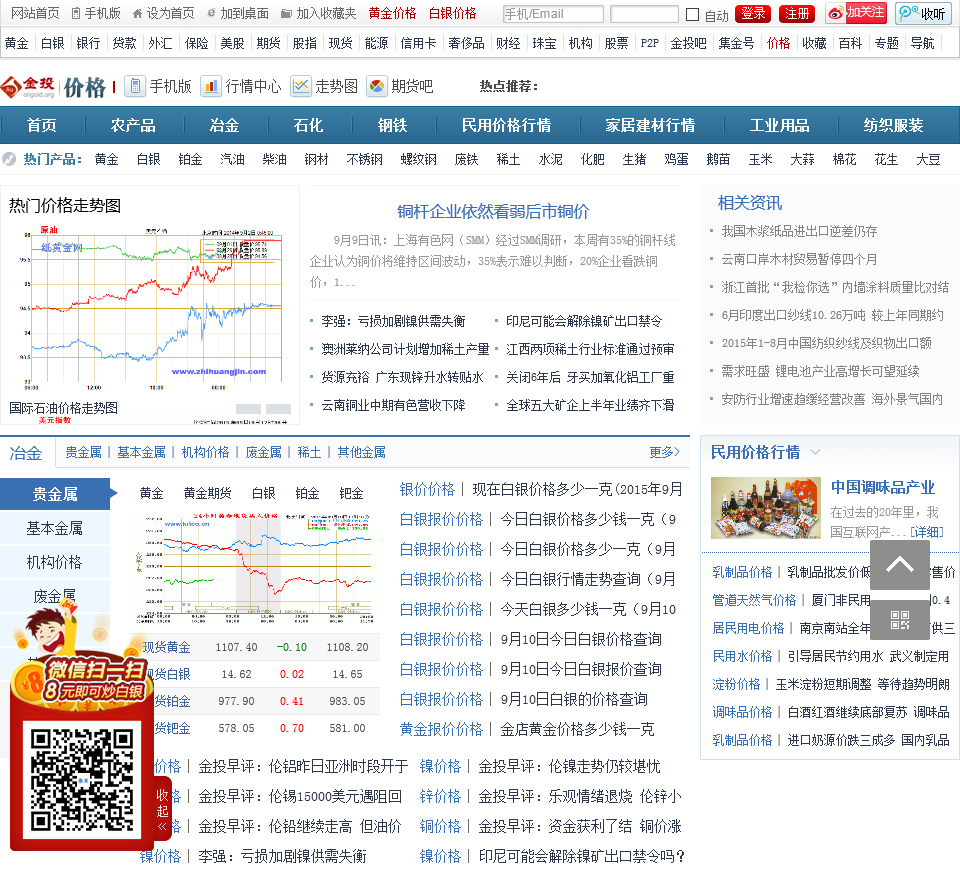Image resolution: width=960 pixels, height=873 pixels.
Task: Click the 白银价格 red link at top
Action: coord(452,13)
